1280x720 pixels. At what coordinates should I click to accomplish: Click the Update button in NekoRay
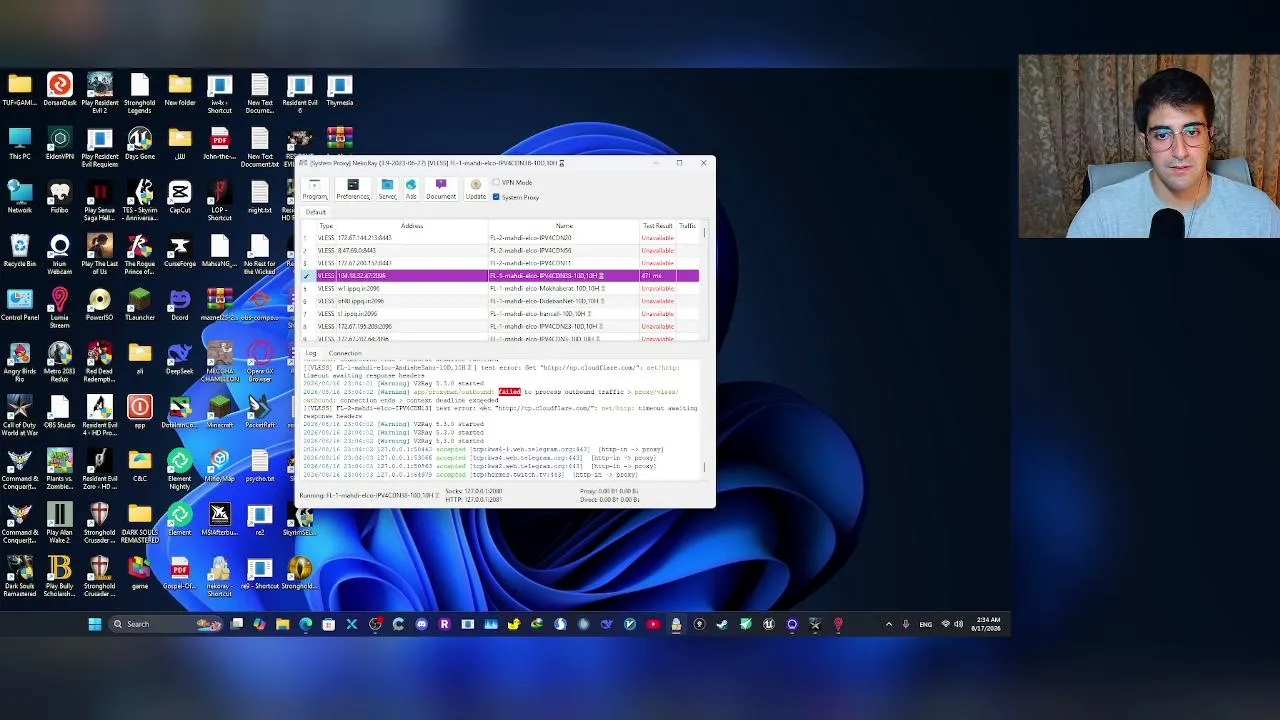tap(475, 189)
